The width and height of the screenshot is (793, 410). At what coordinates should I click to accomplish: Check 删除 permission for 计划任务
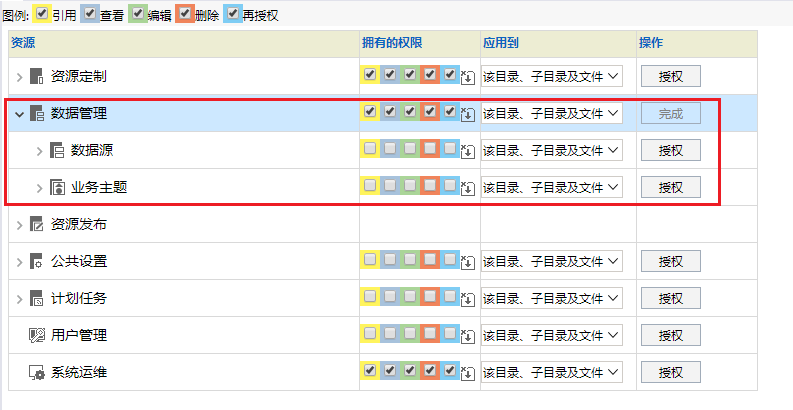coord(430,296)
